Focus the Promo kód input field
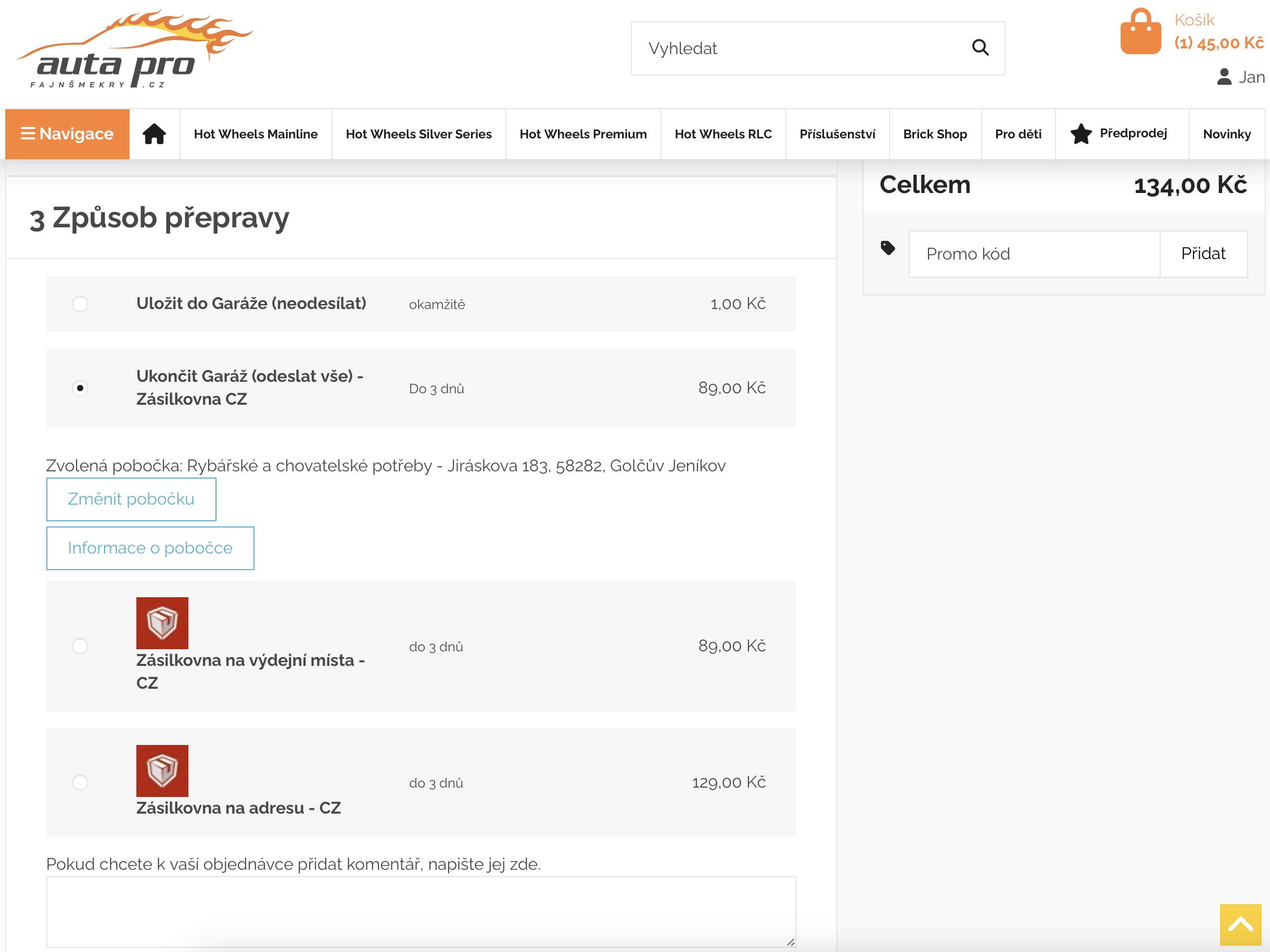 coord(1034,254)
